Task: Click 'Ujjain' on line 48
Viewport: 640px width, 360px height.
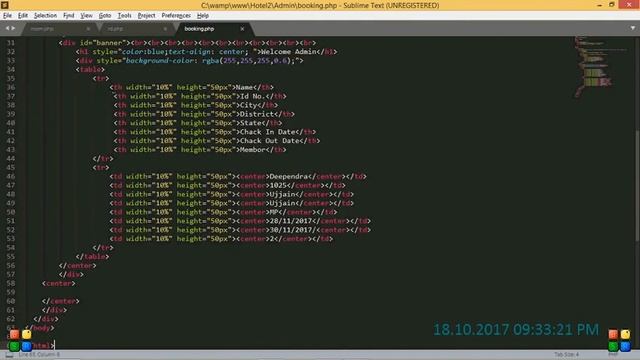Action: tap(282, 194)
